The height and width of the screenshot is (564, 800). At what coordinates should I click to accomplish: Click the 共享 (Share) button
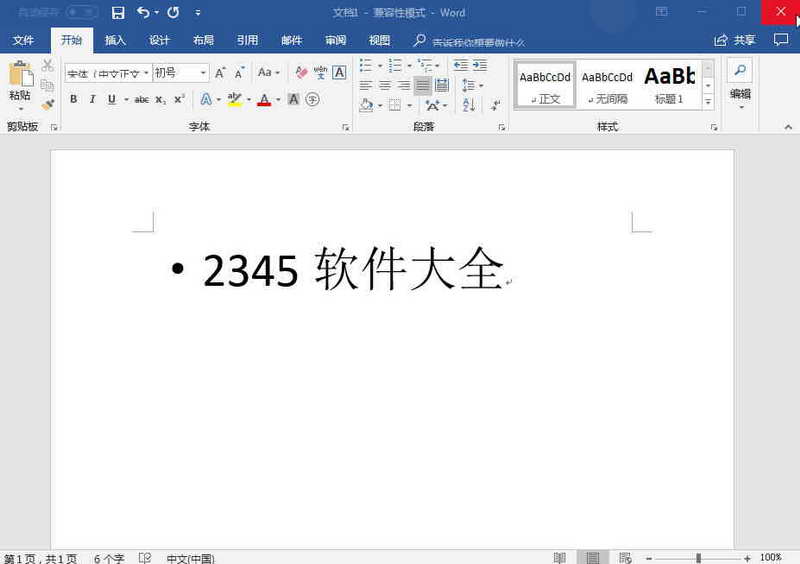point(735,41)
